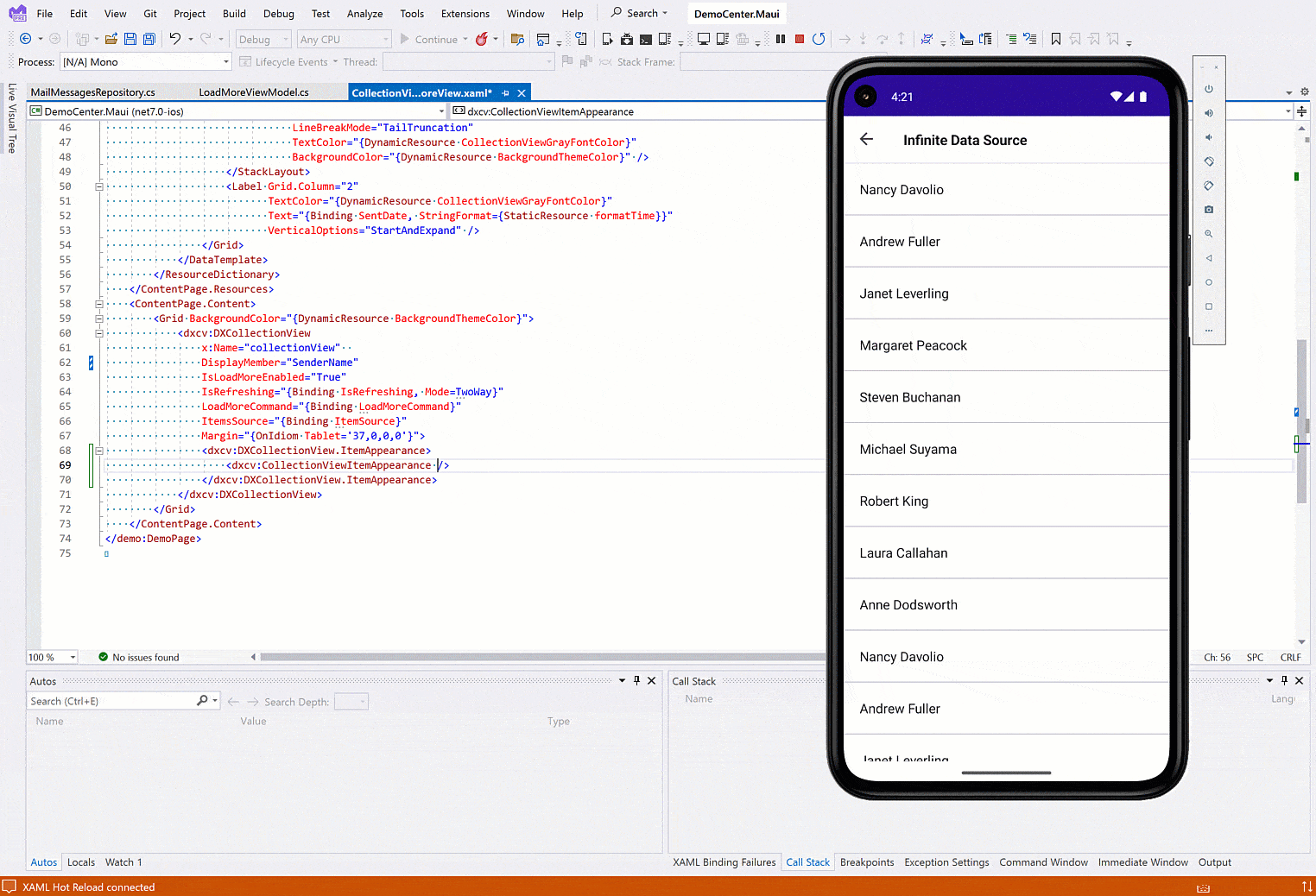Click the editor horizontal scrollbar
This screenshot has height=896, width=1316.
point(542,657)
